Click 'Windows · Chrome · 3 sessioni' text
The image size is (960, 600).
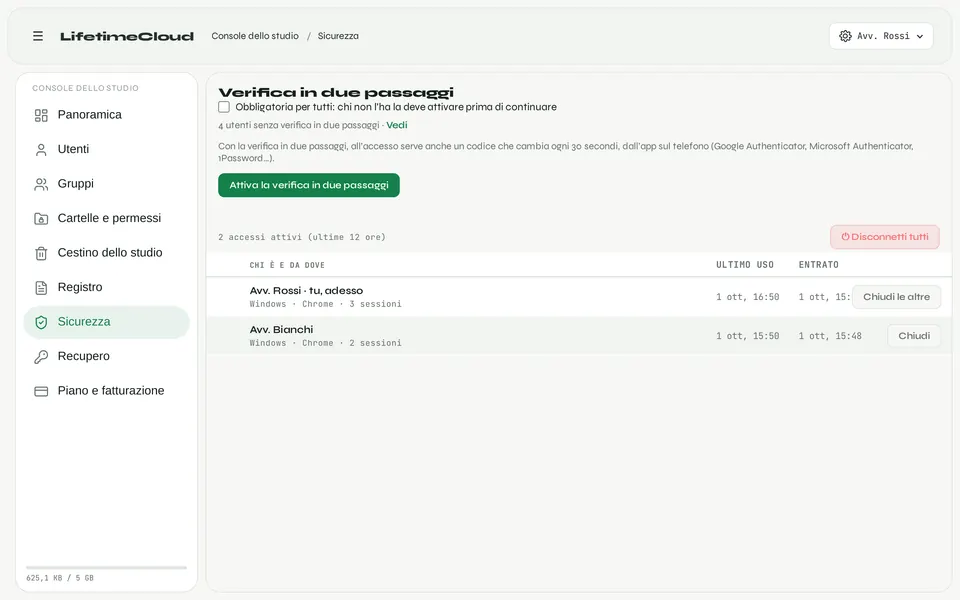click(325, 304)
